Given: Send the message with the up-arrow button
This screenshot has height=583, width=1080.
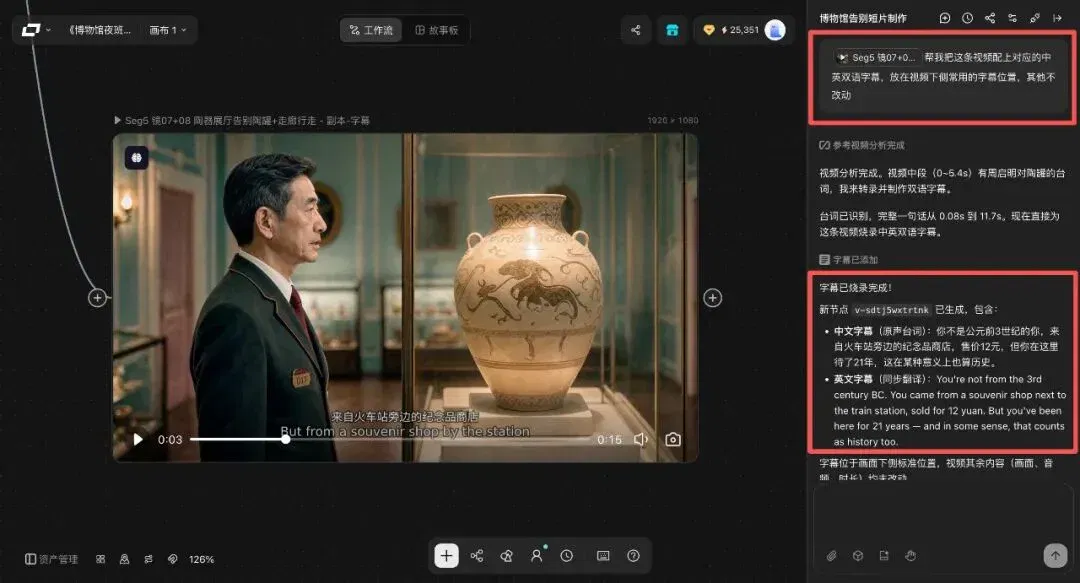Looking at the screenshot, I should (x=1055, y=555).
